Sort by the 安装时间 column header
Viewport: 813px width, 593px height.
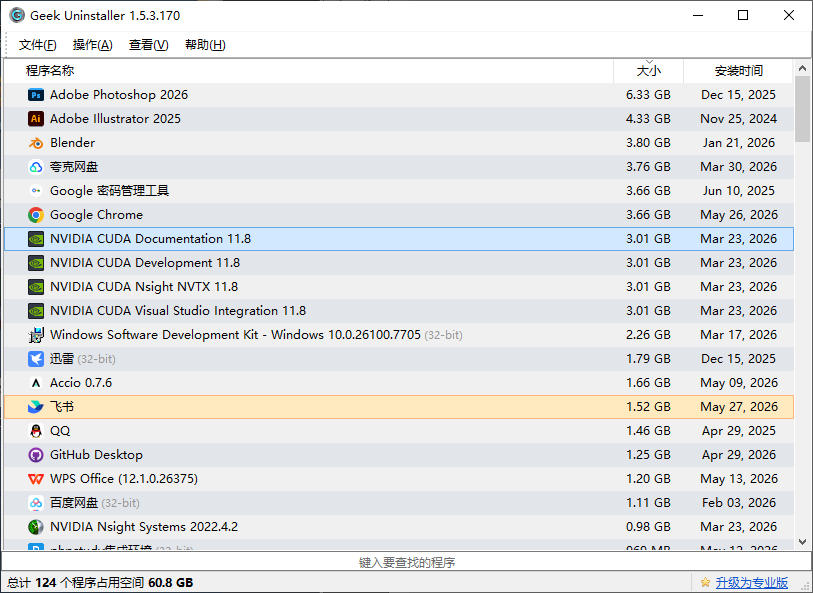738,70
